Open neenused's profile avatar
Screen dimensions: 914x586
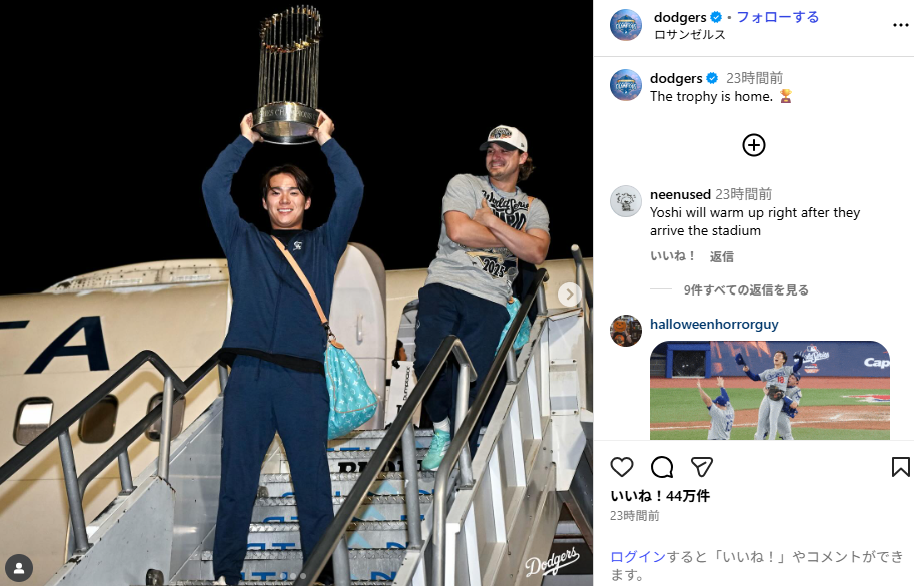[x=625, y=201]
